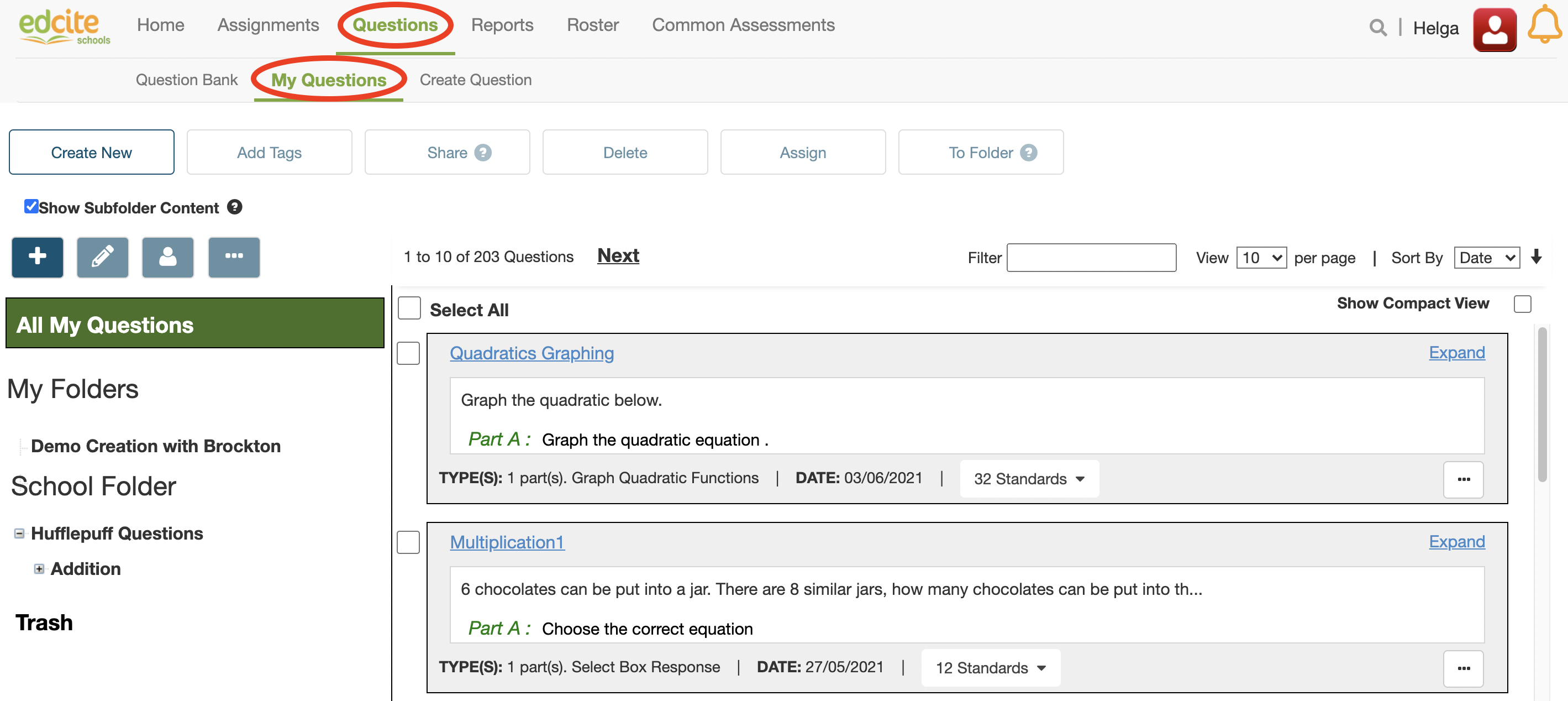The image size is (1568, 701).
Task: Open the Reports menu item
Action: pyautogui.click(x=502, y=25)
